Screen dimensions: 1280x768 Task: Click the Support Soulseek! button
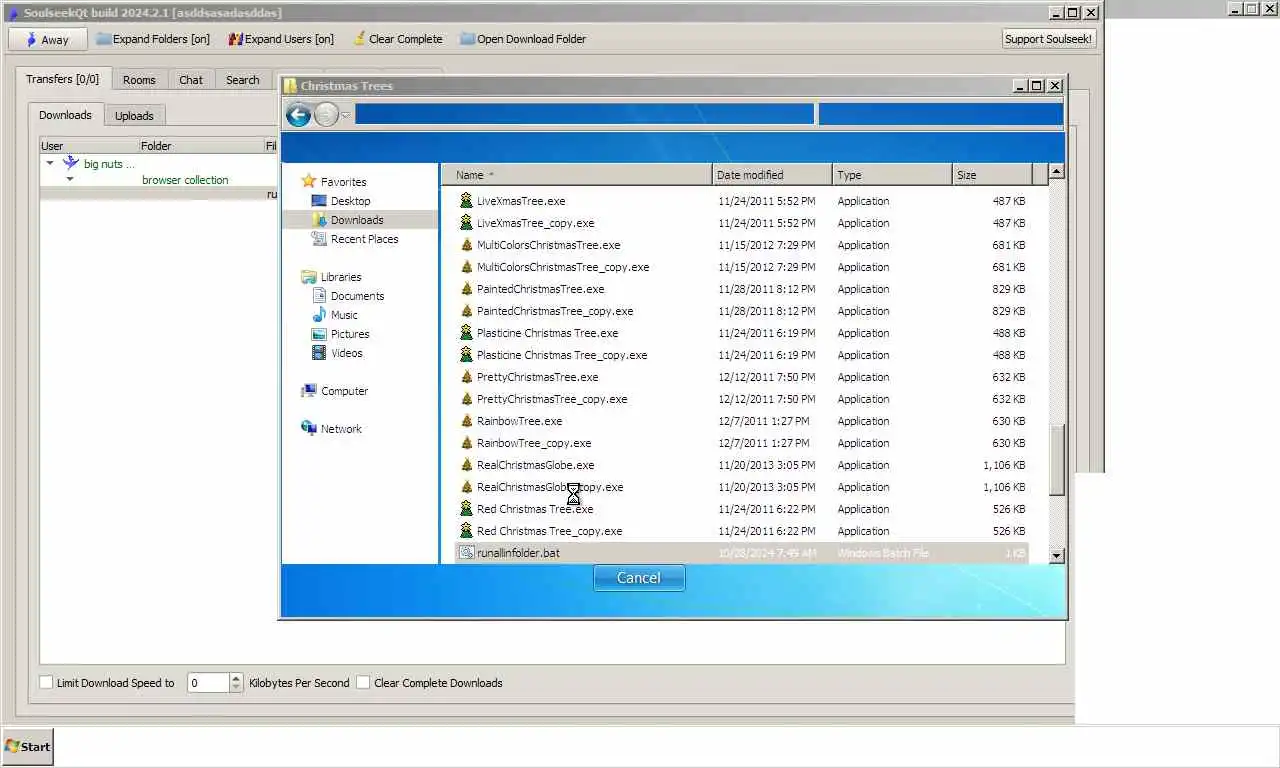tap(1049, 39)
